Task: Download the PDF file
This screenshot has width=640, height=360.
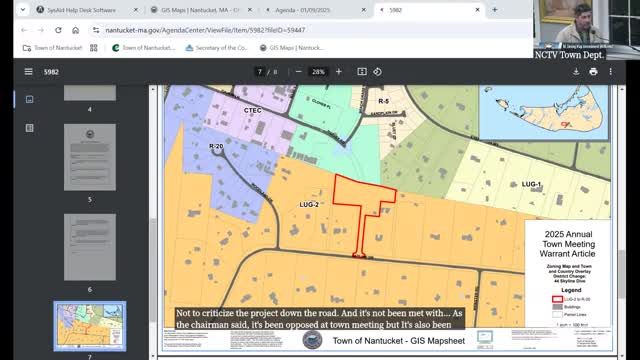Action: click(576, 72)
